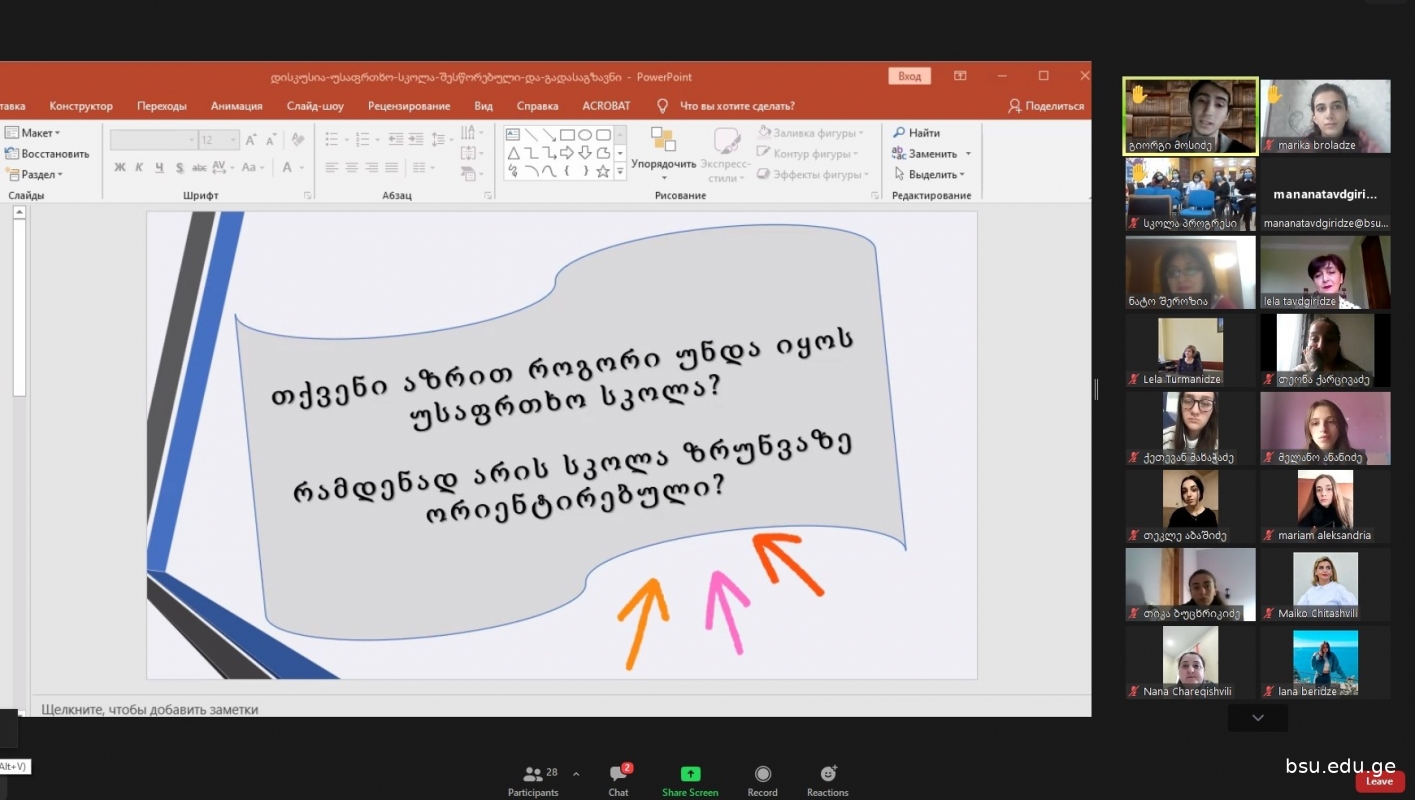Viewport: 1415px width, 800px height.
Task: Open the Слайд-шоу ribbon tab
Action: point(315,106)
